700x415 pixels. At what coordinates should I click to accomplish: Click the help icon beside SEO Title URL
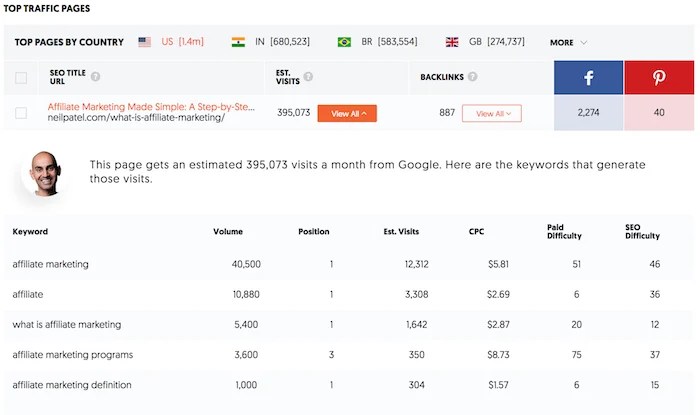coord(96,77)
